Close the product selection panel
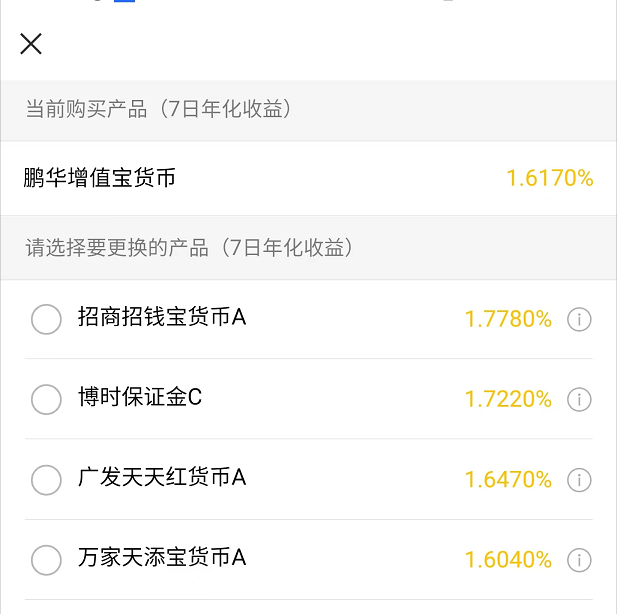Image resolution: width=617 pixels, height=614 pixels. pyautogui.click(x=31, y=44)
